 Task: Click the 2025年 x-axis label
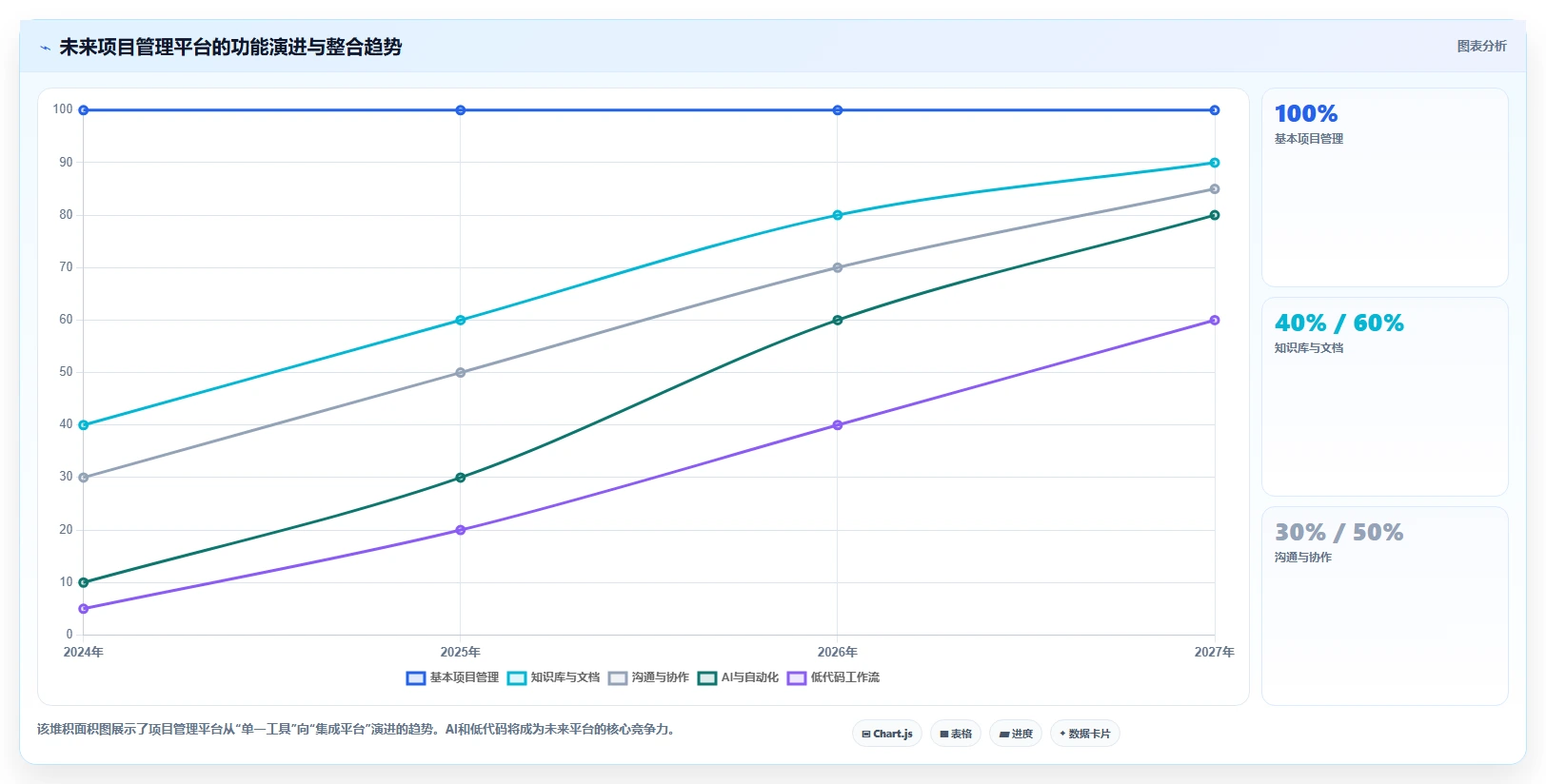pyautogui.click(x=461, y=653)
